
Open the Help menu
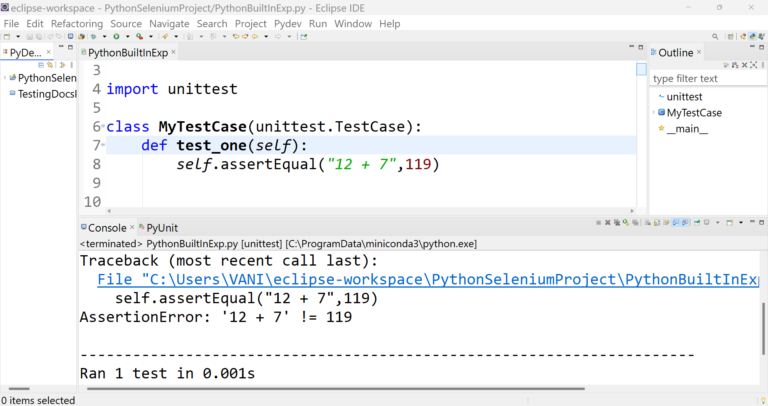389,24
